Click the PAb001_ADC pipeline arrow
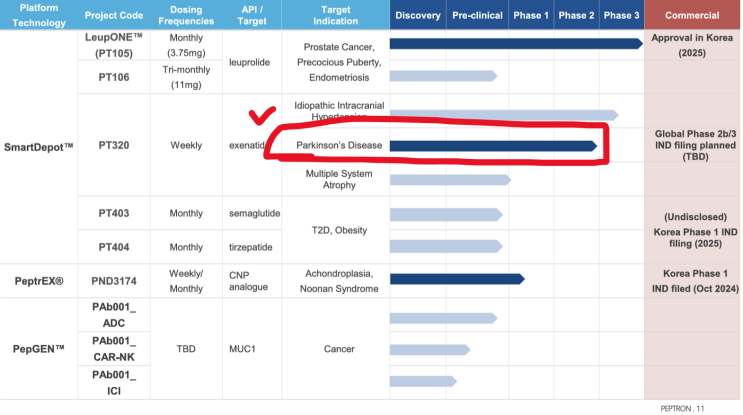This screenshot has width=743, height=415. coord(444,318)
